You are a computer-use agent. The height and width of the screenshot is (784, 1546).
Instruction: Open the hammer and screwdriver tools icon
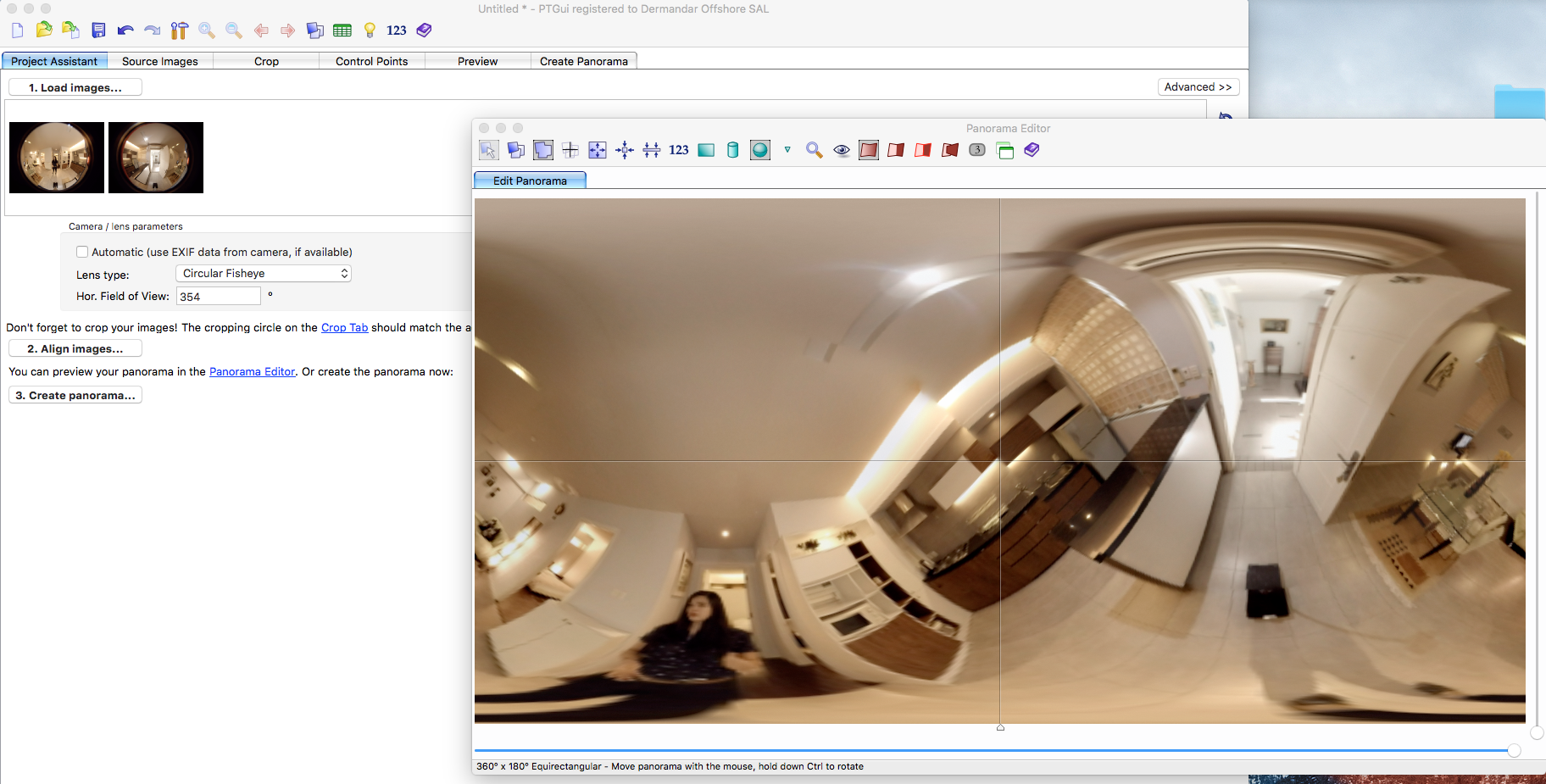[x=179, y=31]
